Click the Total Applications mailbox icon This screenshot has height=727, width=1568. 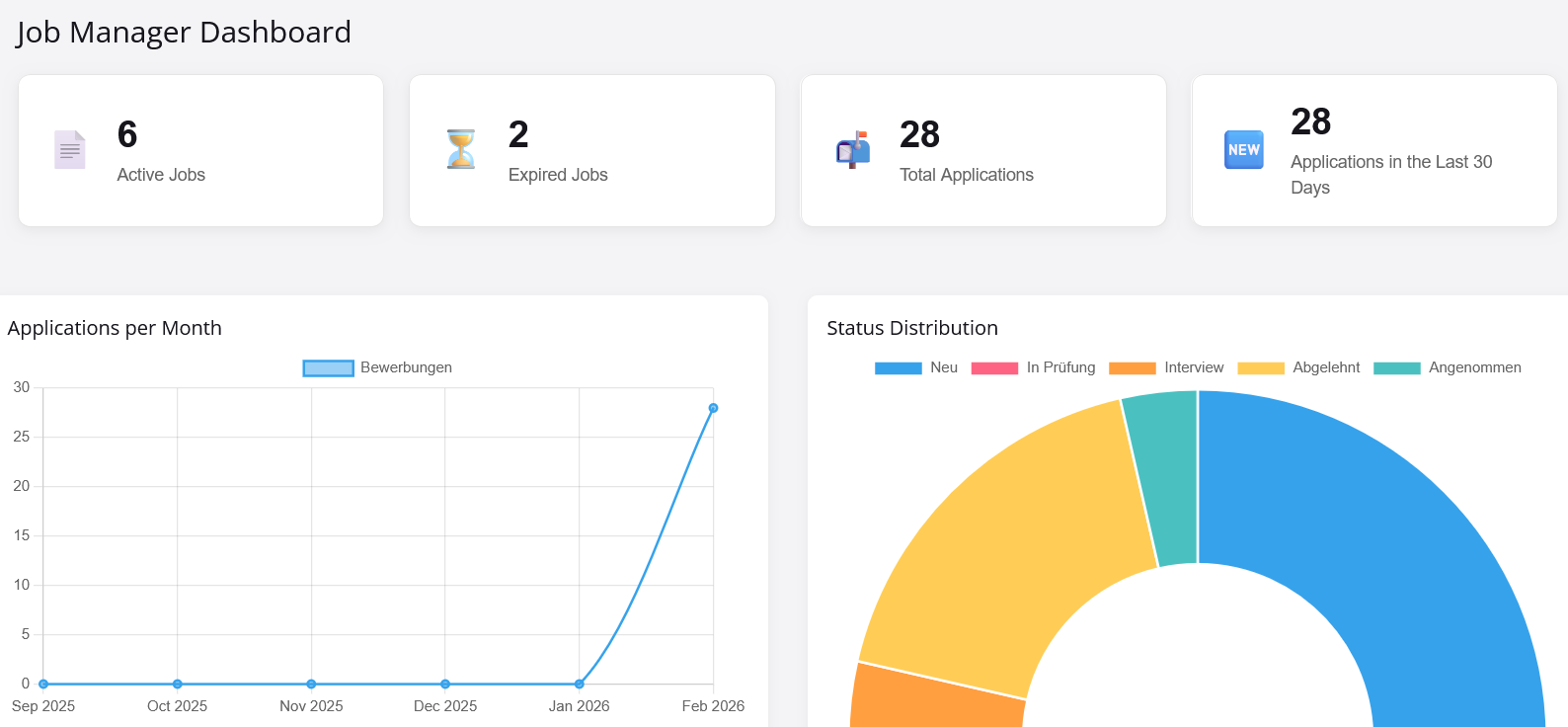tap(852, 150)
